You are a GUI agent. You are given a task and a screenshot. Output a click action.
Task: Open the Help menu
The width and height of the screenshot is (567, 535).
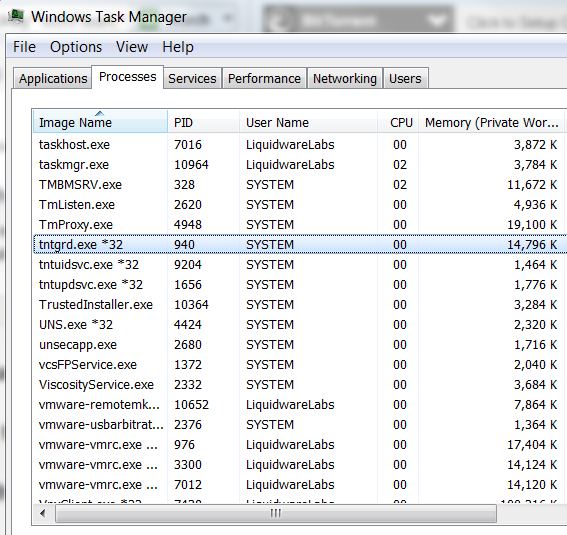tap(178, 47)
